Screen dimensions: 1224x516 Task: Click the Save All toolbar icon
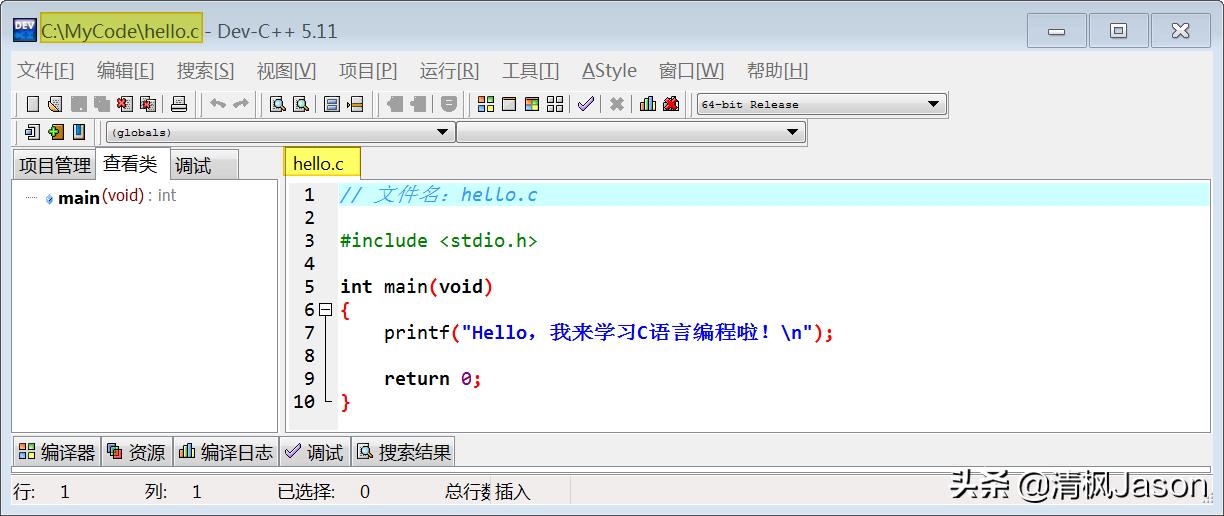101,104
